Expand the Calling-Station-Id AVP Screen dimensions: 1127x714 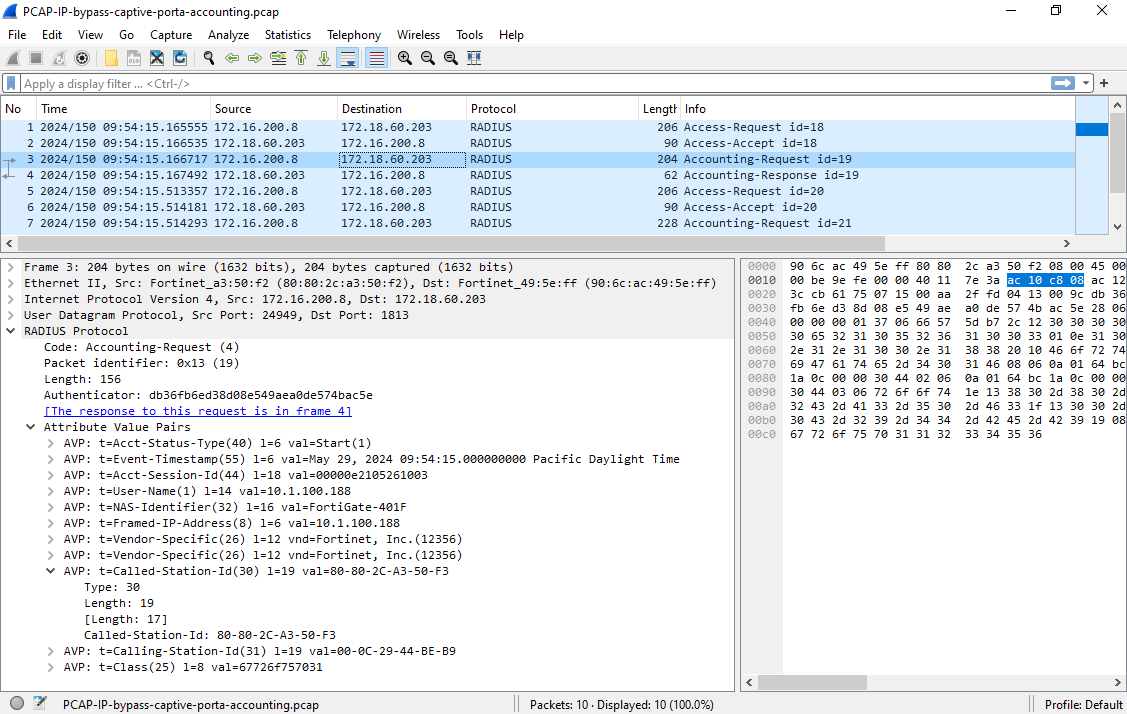pyautogui.click(x=49, y=651)
